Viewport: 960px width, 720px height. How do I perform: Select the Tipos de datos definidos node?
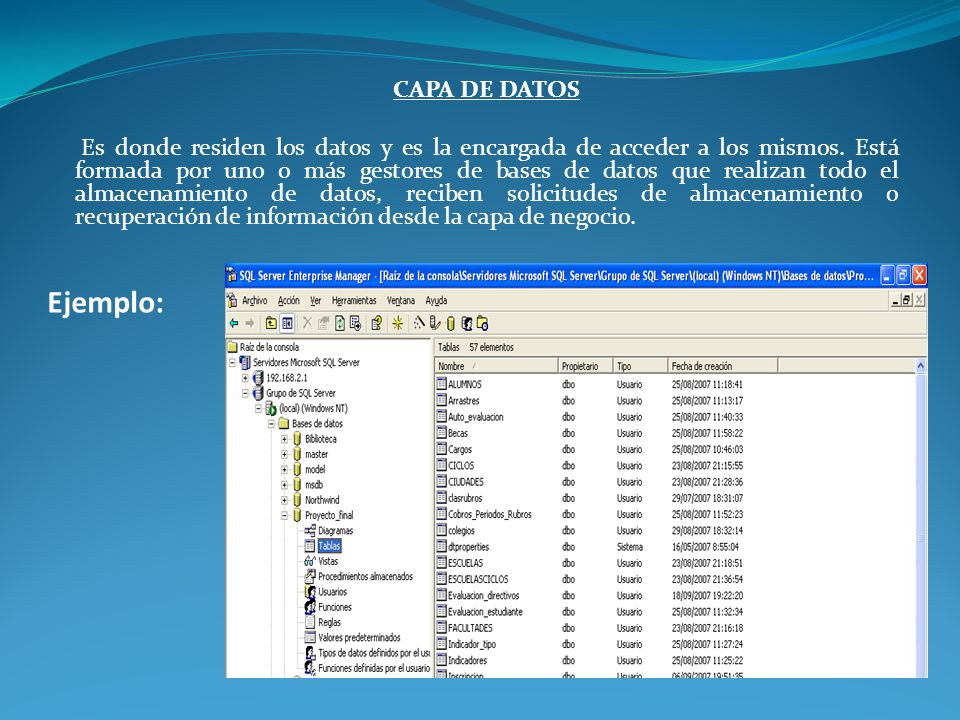coord(374,653)
